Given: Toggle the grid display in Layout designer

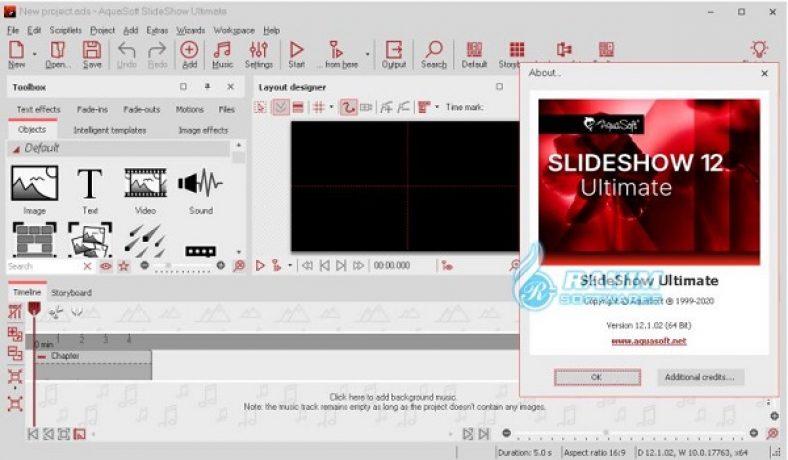Looking at the screenshot, I should pos(318,107).
